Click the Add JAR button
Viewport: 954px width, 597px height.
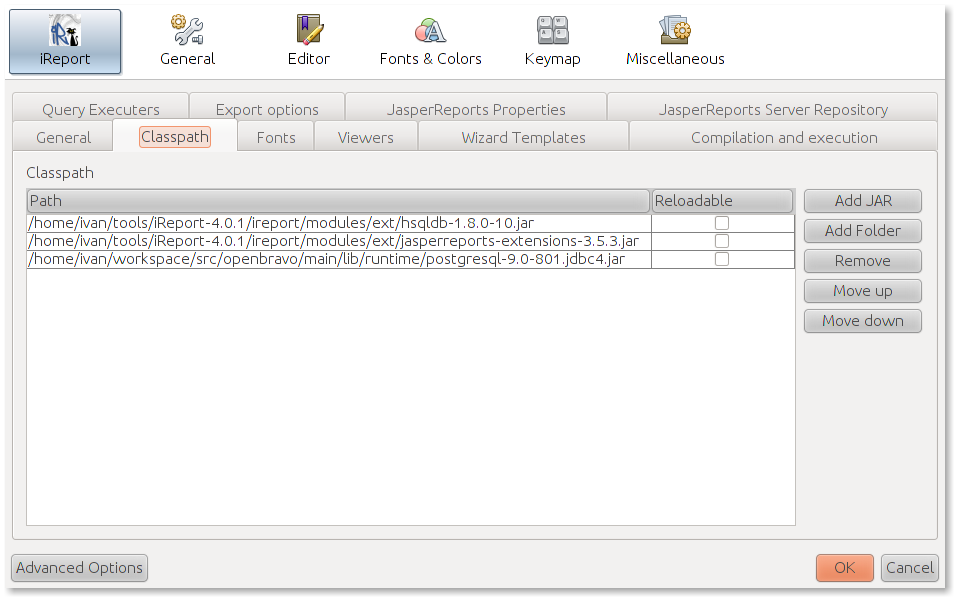tap(862, 201)
